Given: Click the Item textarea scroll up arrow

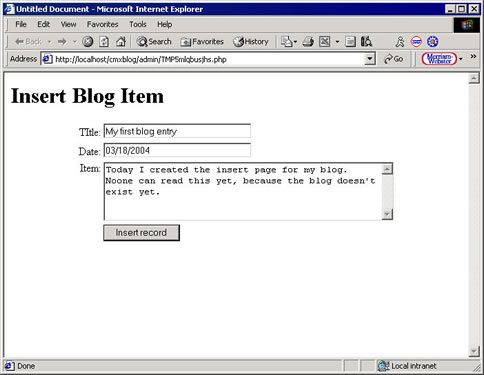Looking at the screenshot, I should click(387, 169).
